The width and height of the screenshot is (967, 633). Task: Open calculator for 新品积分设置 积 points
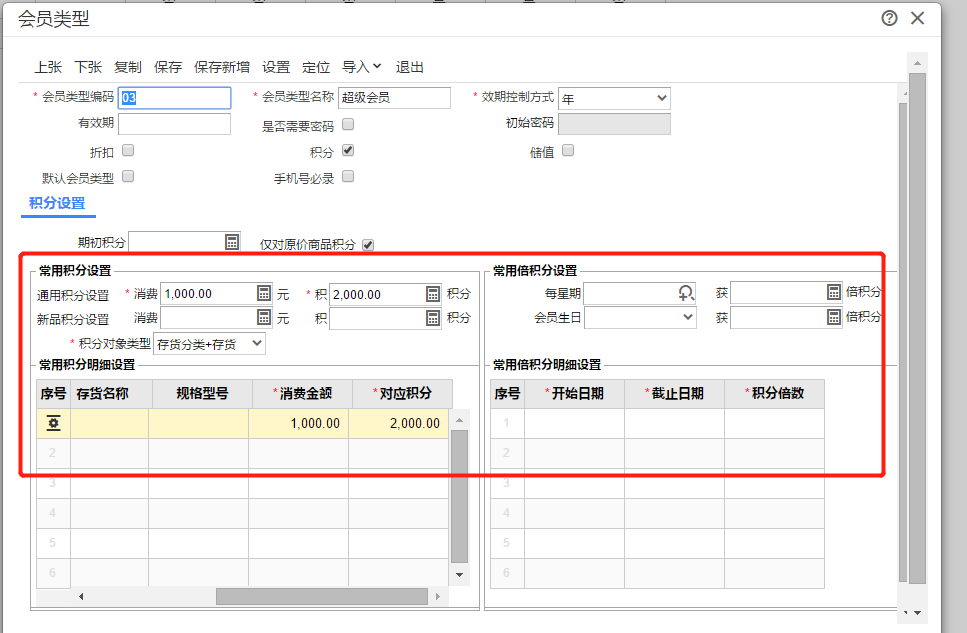click(433, 318)
